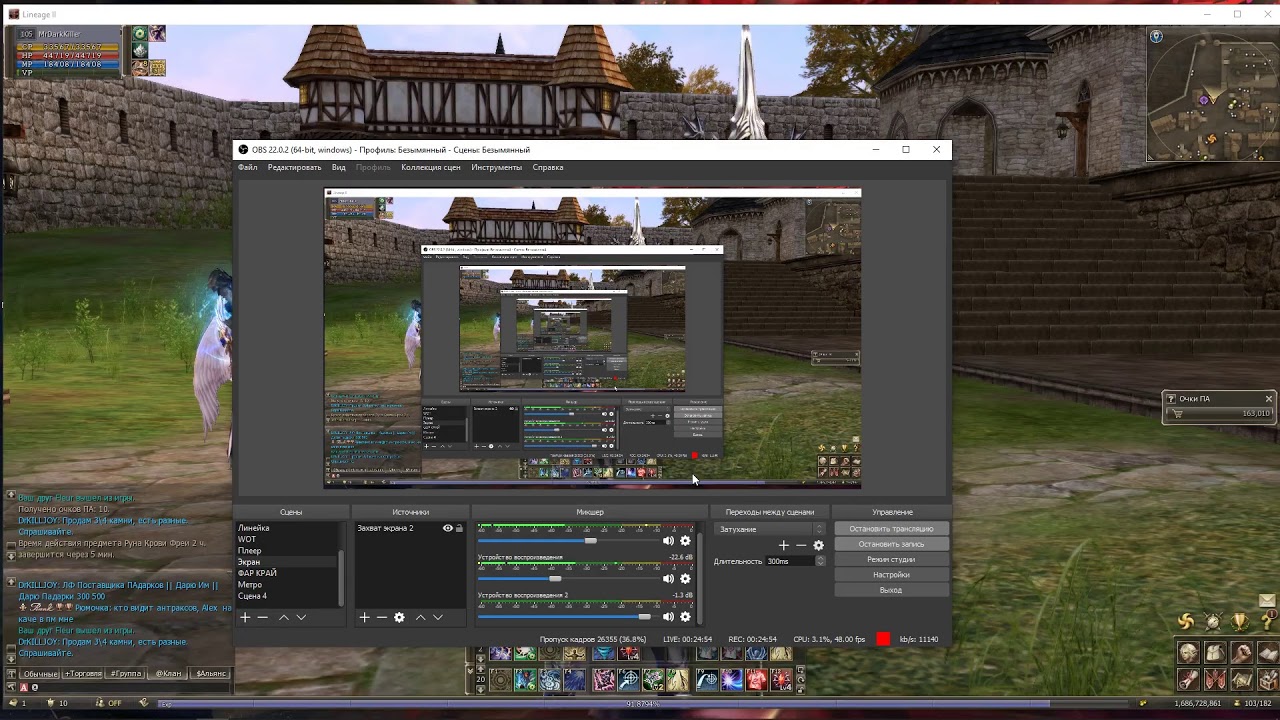Open Настройки settings button
Screen dimensions: 1280x720
tap(891, 575)
